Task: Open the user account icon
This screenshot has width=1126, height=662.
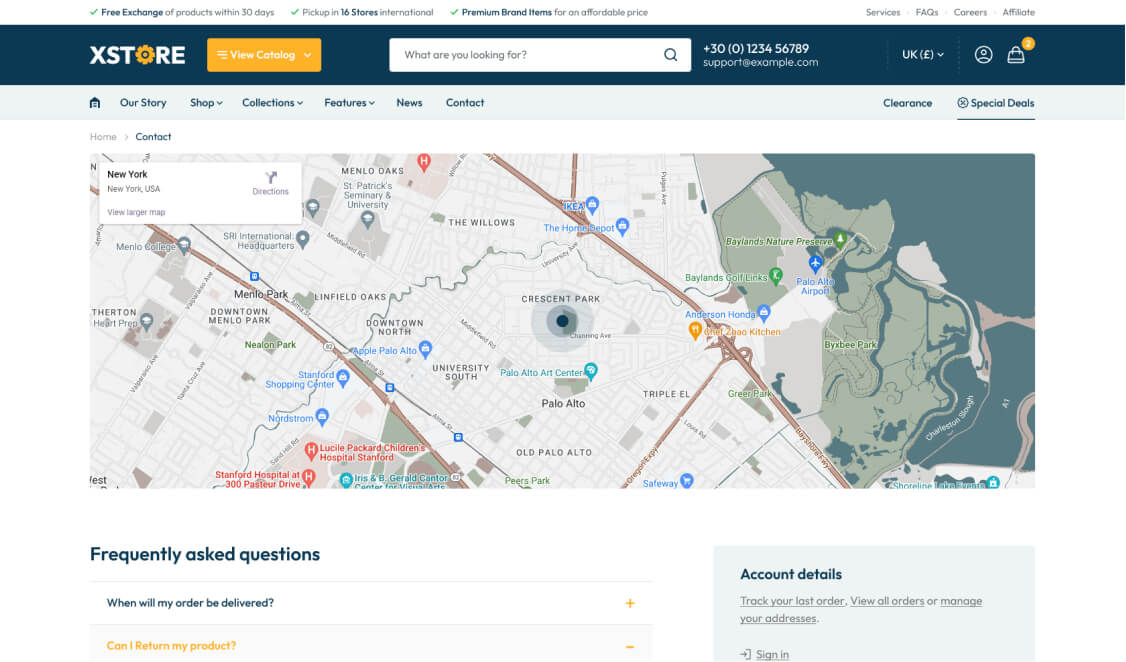Action: tap(983, 55)
